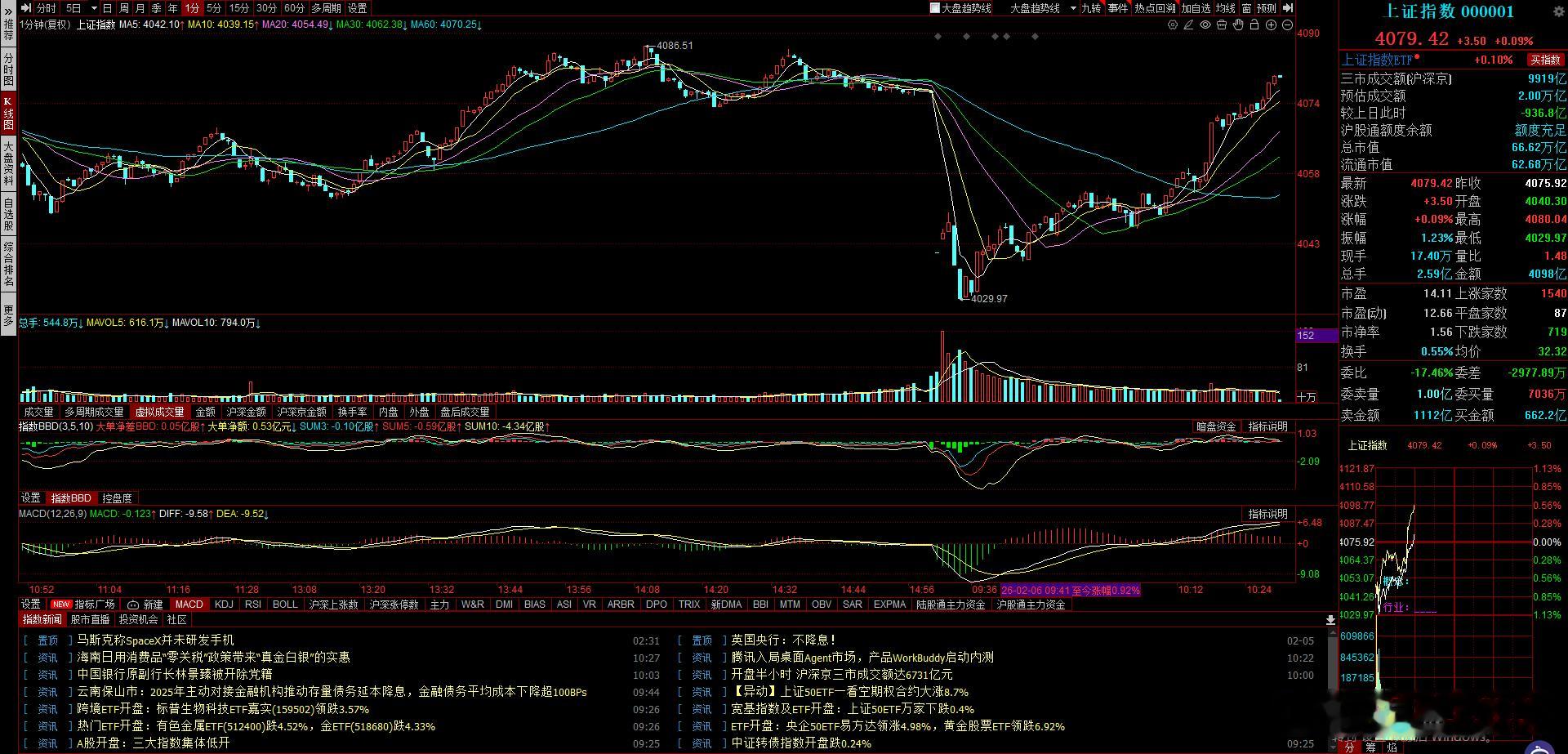This screenshot has width=1568, height=754.
Task: Toggle the 预测 forecast button
Action: click(1267, 8)
